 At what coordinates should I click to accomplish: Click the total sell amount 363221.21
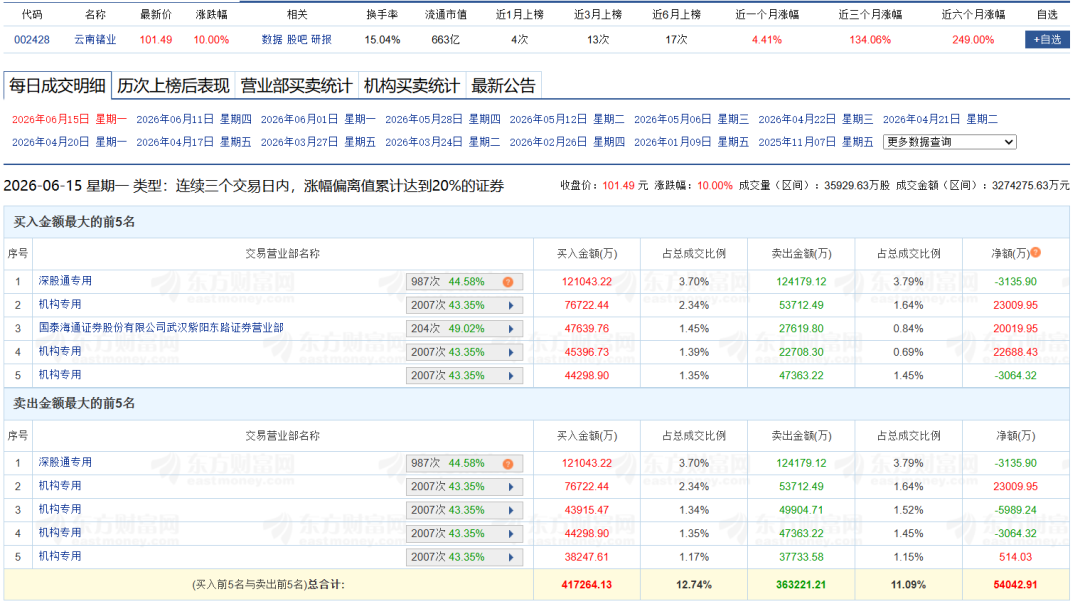click(x=800, y=585)
